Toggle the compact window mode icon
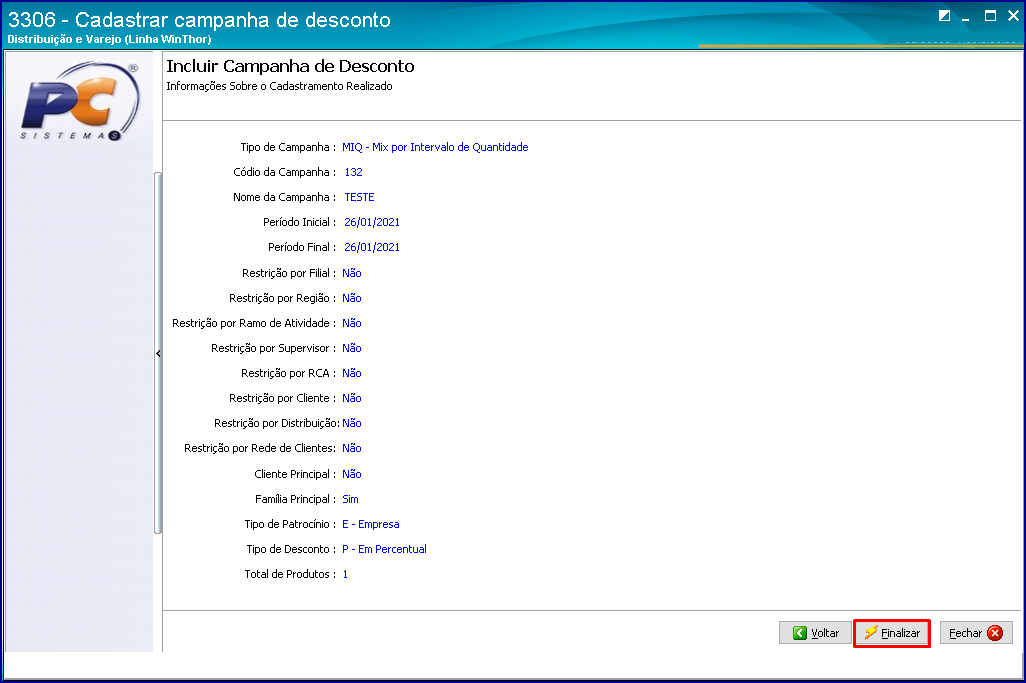Image resolution: width=1026 pixels, height=683 pixels. [x=944, y=16]
